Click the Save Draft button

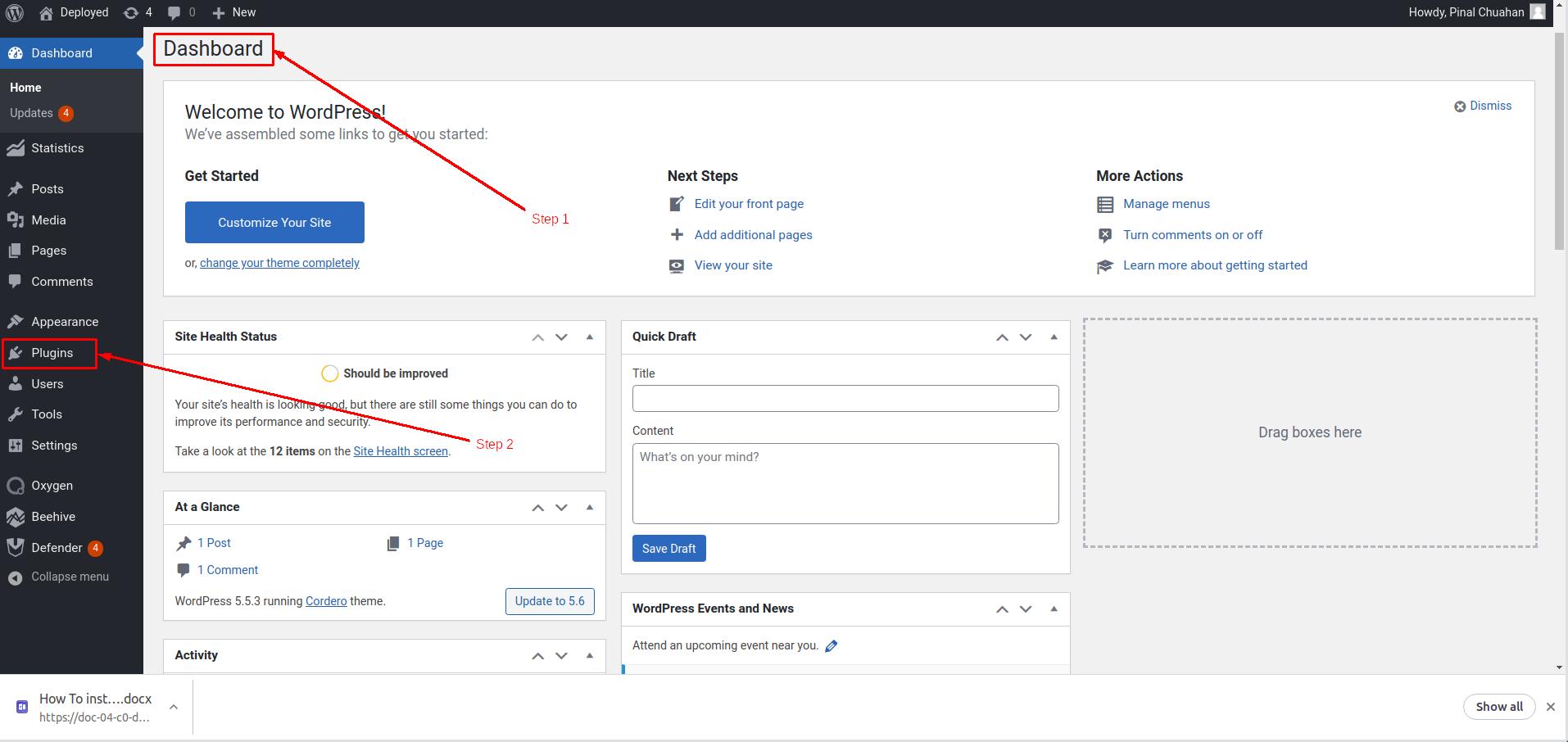click(x=669, y=549)
